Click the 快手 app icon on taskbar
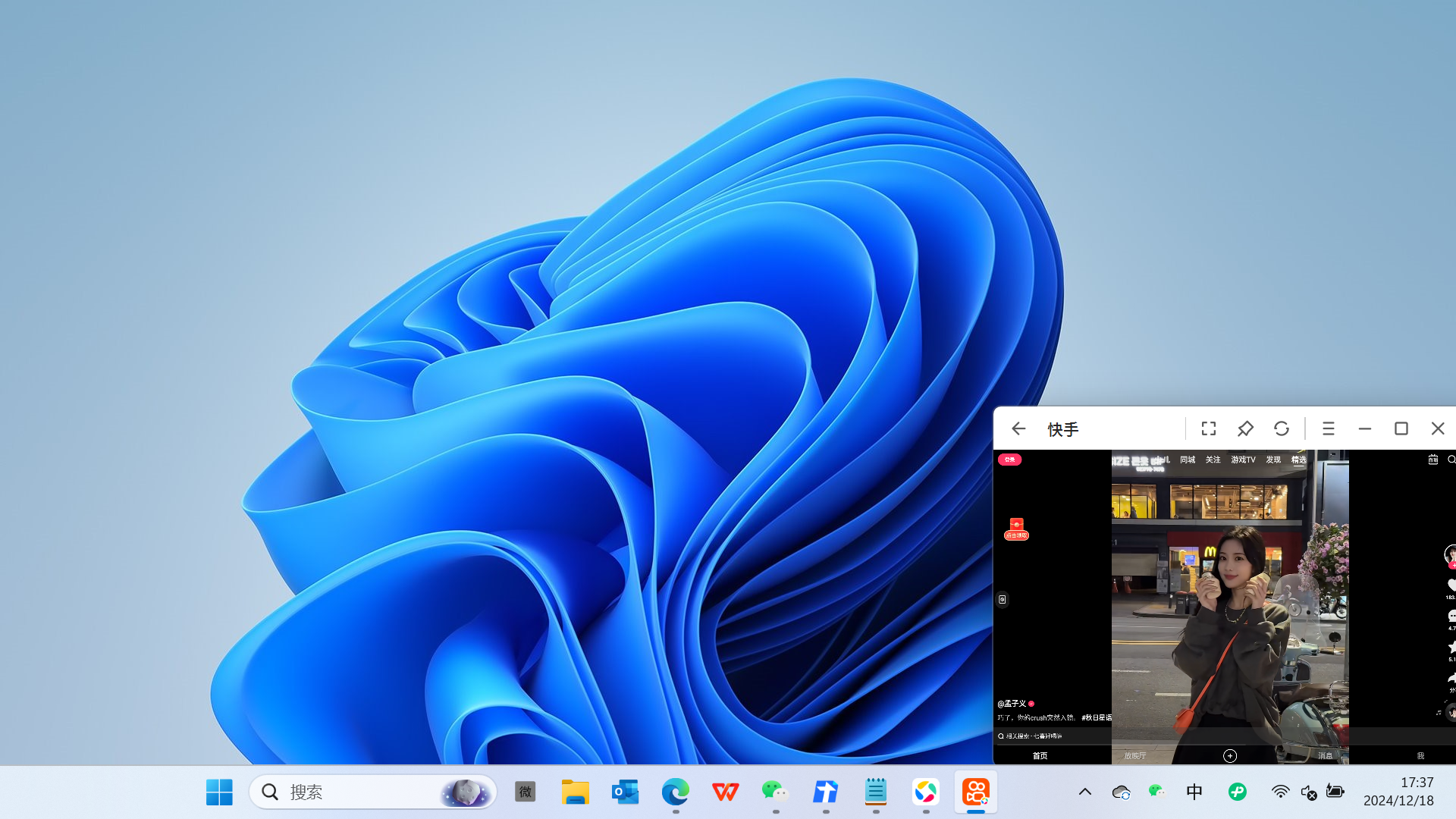Viewport: 1456px width, 819px height. [x=976, y=792]
